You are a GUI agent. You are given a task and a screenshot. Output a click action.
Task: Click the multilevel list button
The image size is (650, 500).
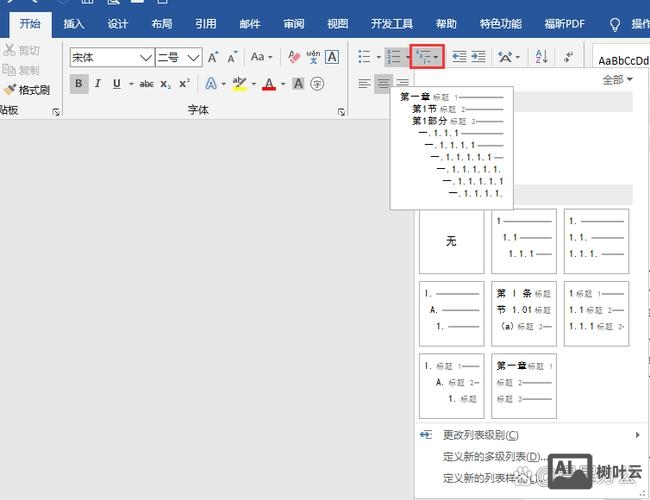427,57
